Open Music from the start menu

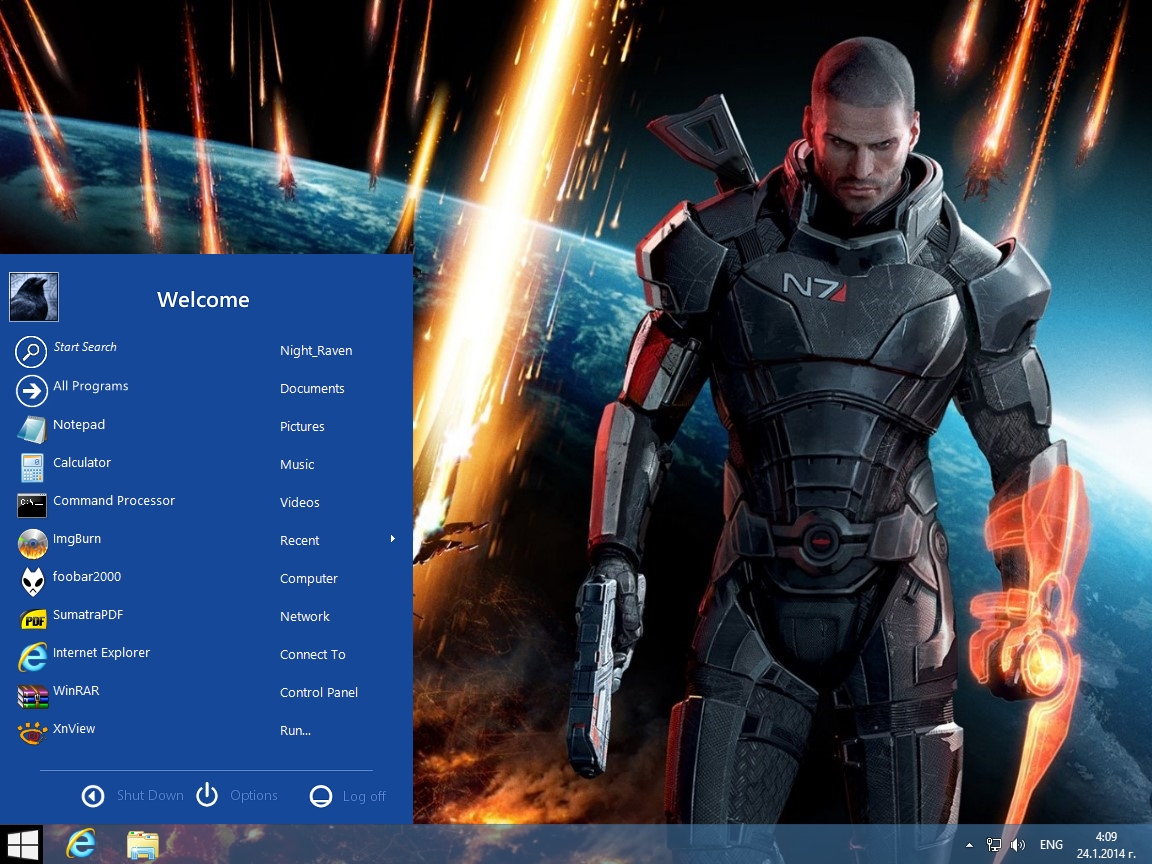point(297,464)
